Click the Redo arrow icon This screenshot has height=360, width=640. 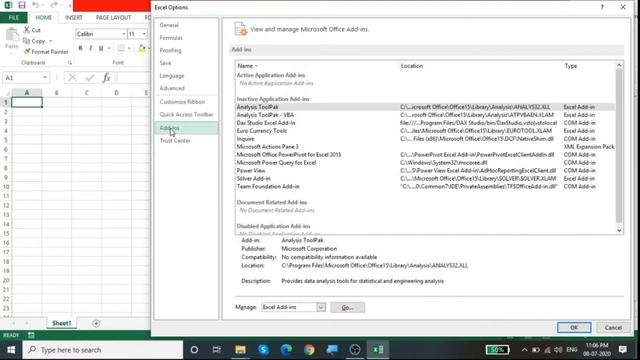coord(53,5)
